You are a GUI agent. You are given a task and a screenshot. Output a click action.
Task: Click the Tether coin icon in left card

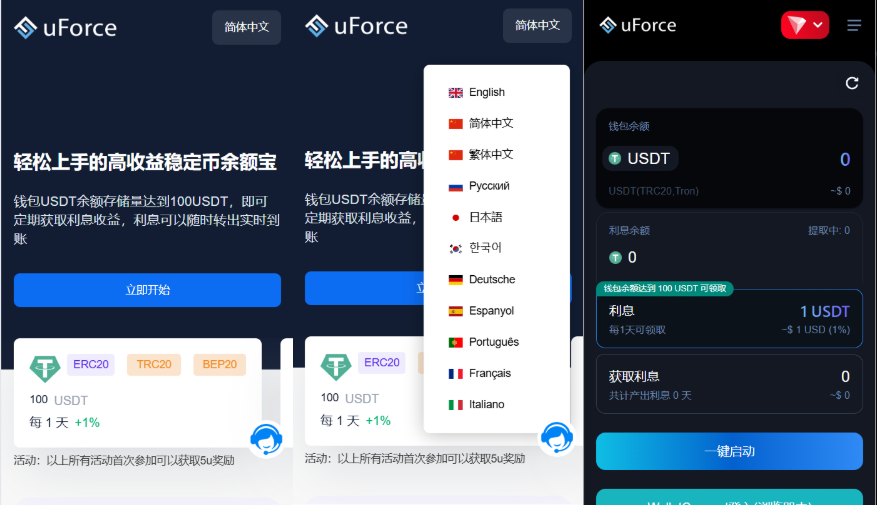45,368
